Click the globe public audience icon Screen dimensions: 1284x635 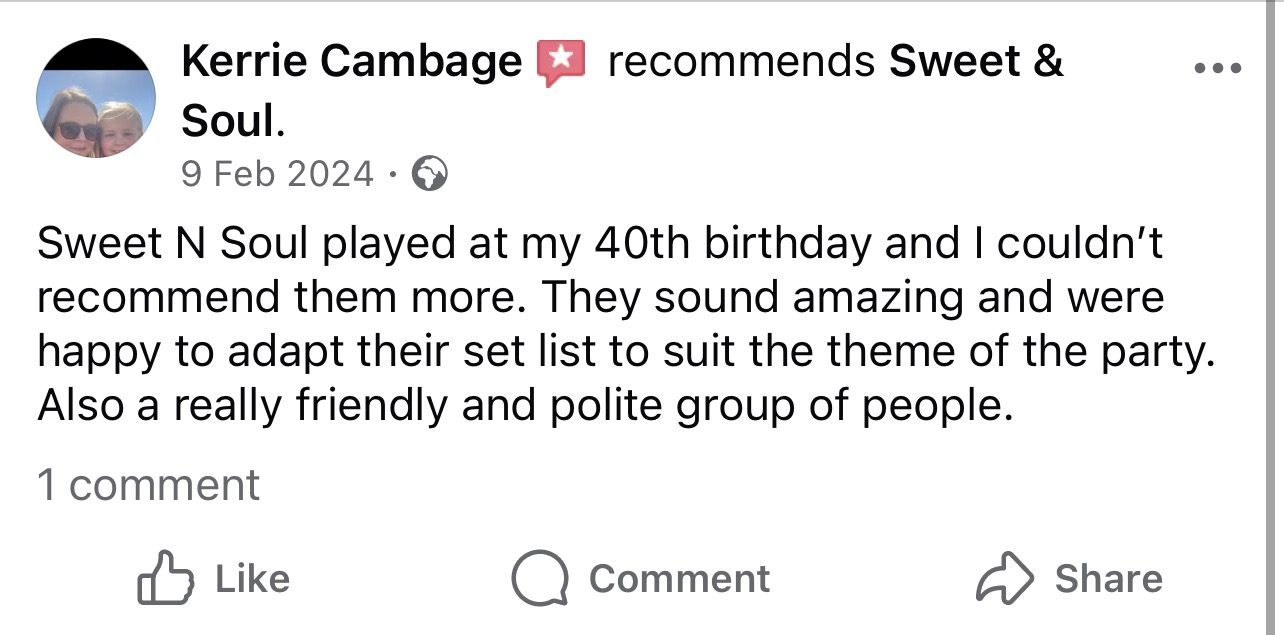coord(430,175)
